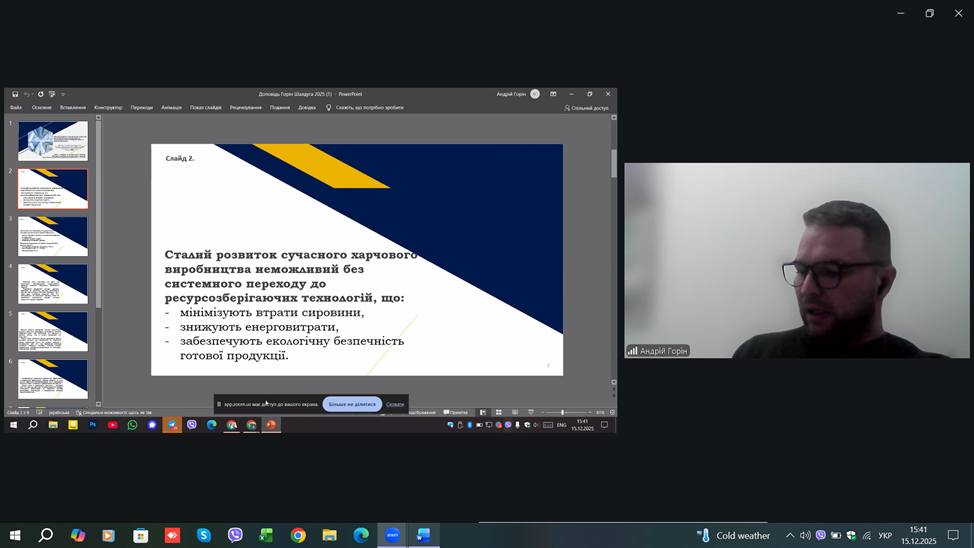974x548 pixels.
Task: Click the Спільний доступ share button
Action: [587, 108]
